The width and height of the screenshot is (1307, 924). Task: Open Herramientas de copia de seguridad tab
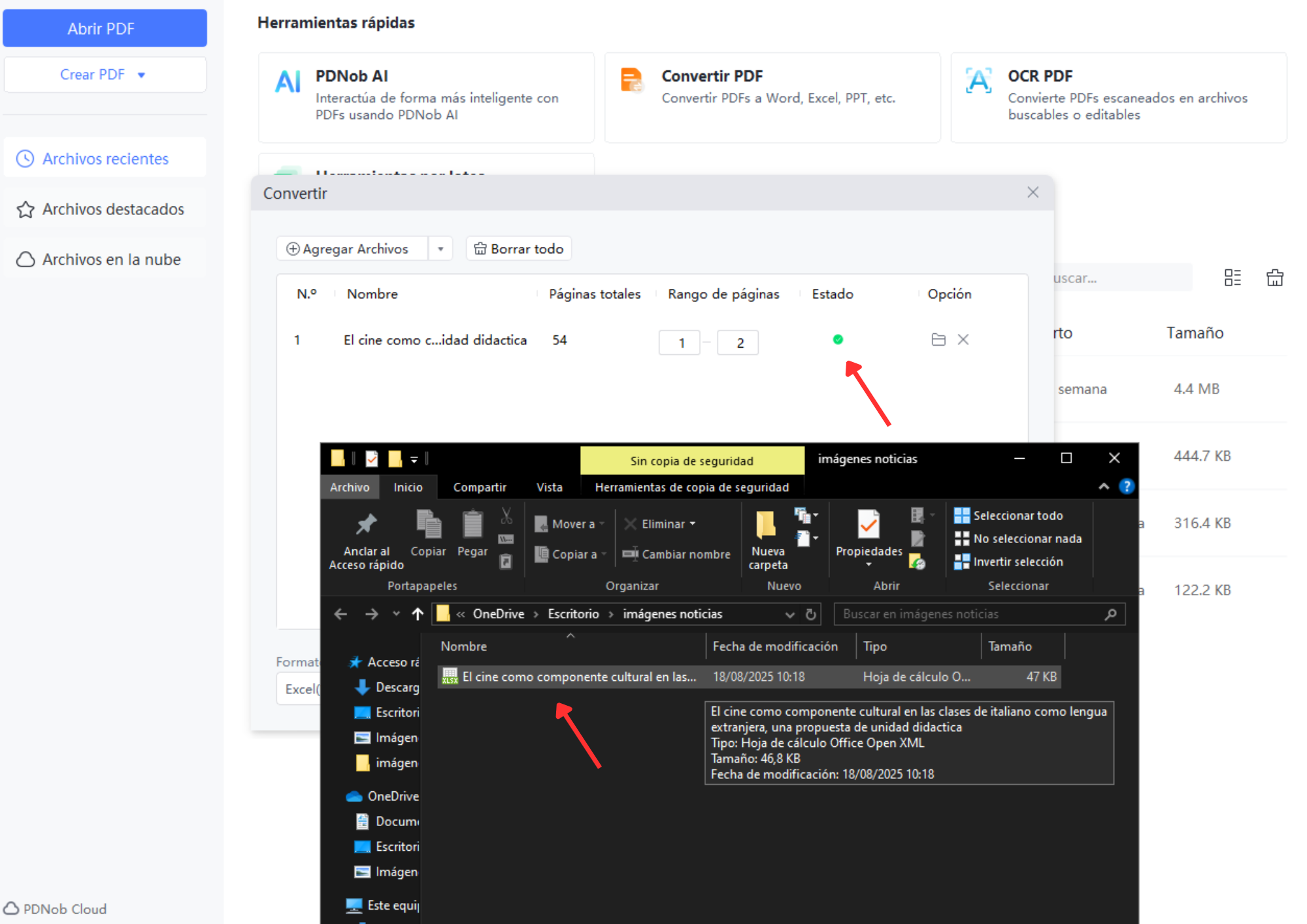tap(691, 487)
